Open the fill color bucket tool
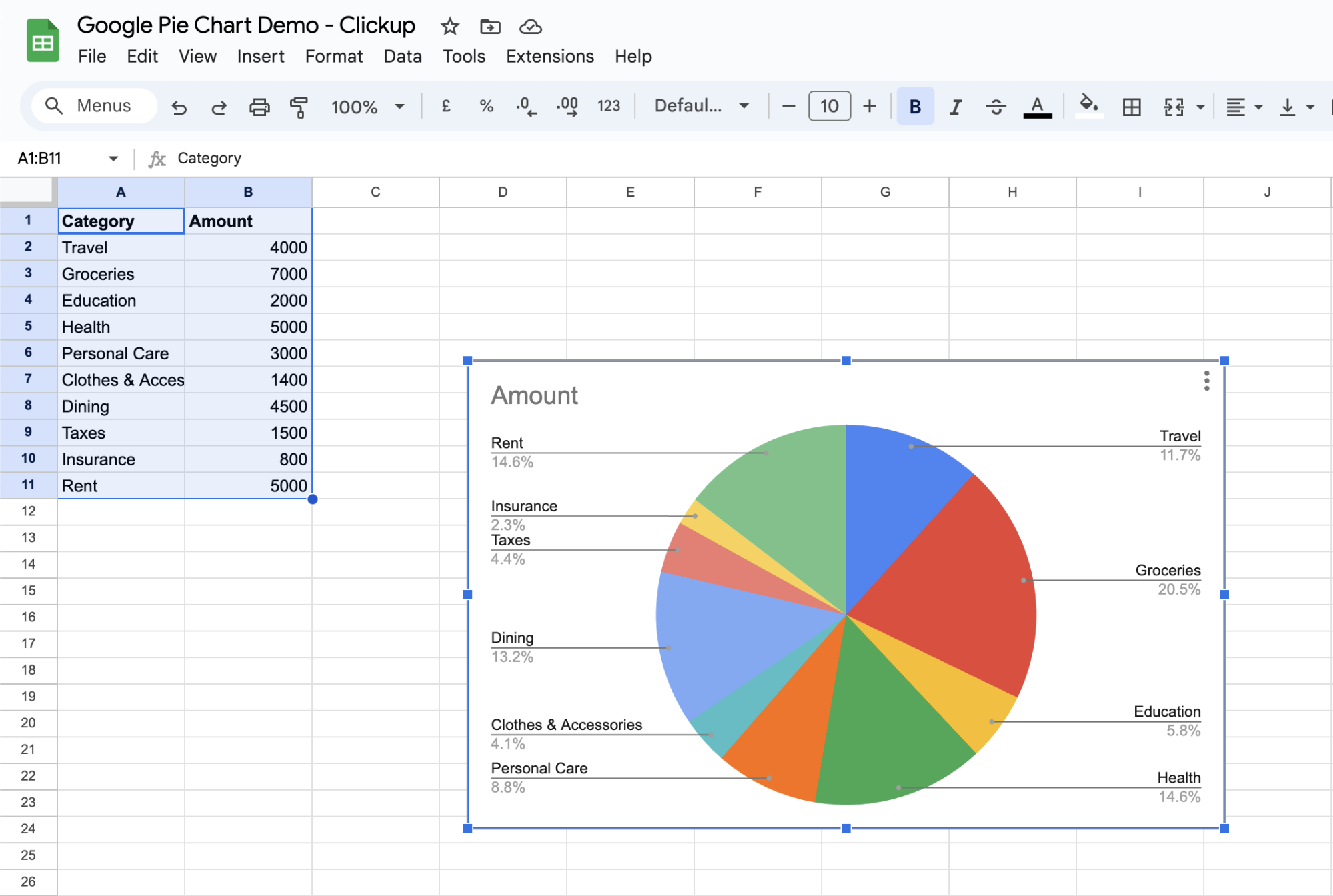 click(1088, 105)
